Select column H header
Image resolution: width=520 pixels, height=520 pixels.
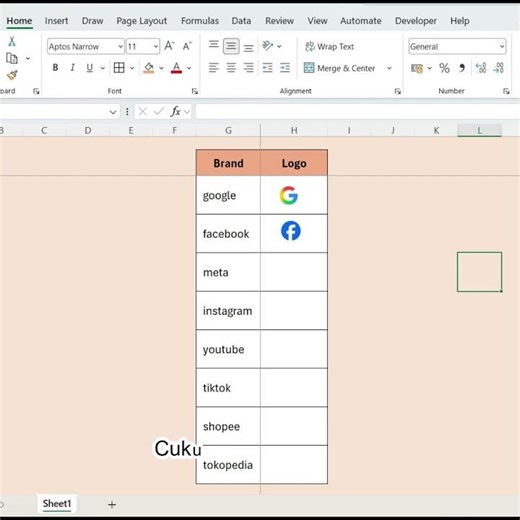tap(294, 130)
